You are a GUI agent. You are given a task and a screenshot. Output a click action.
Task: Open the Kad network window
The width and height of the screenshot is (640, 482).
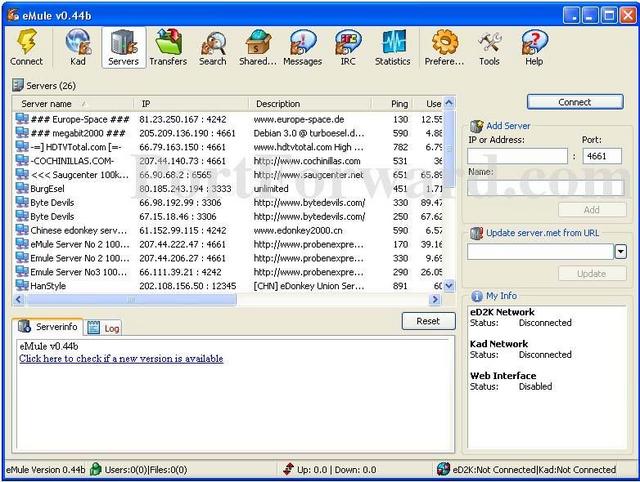pos(78,47)
